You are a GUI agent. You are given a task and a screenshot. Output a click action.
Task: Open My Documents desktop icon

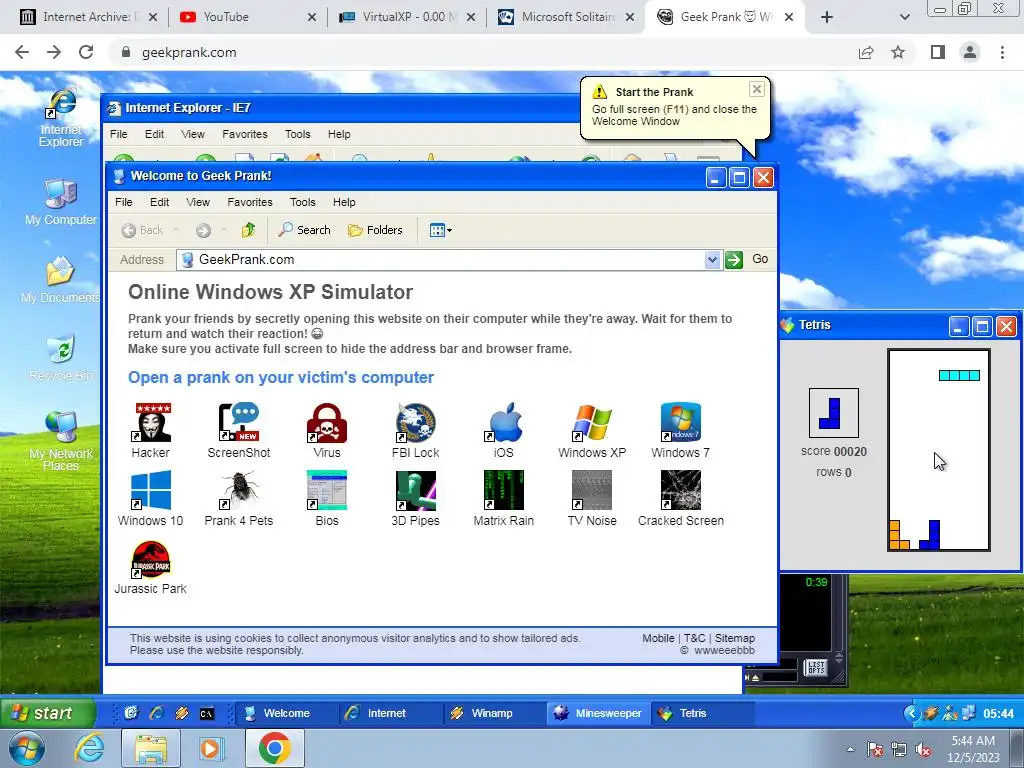pos(61,280)
